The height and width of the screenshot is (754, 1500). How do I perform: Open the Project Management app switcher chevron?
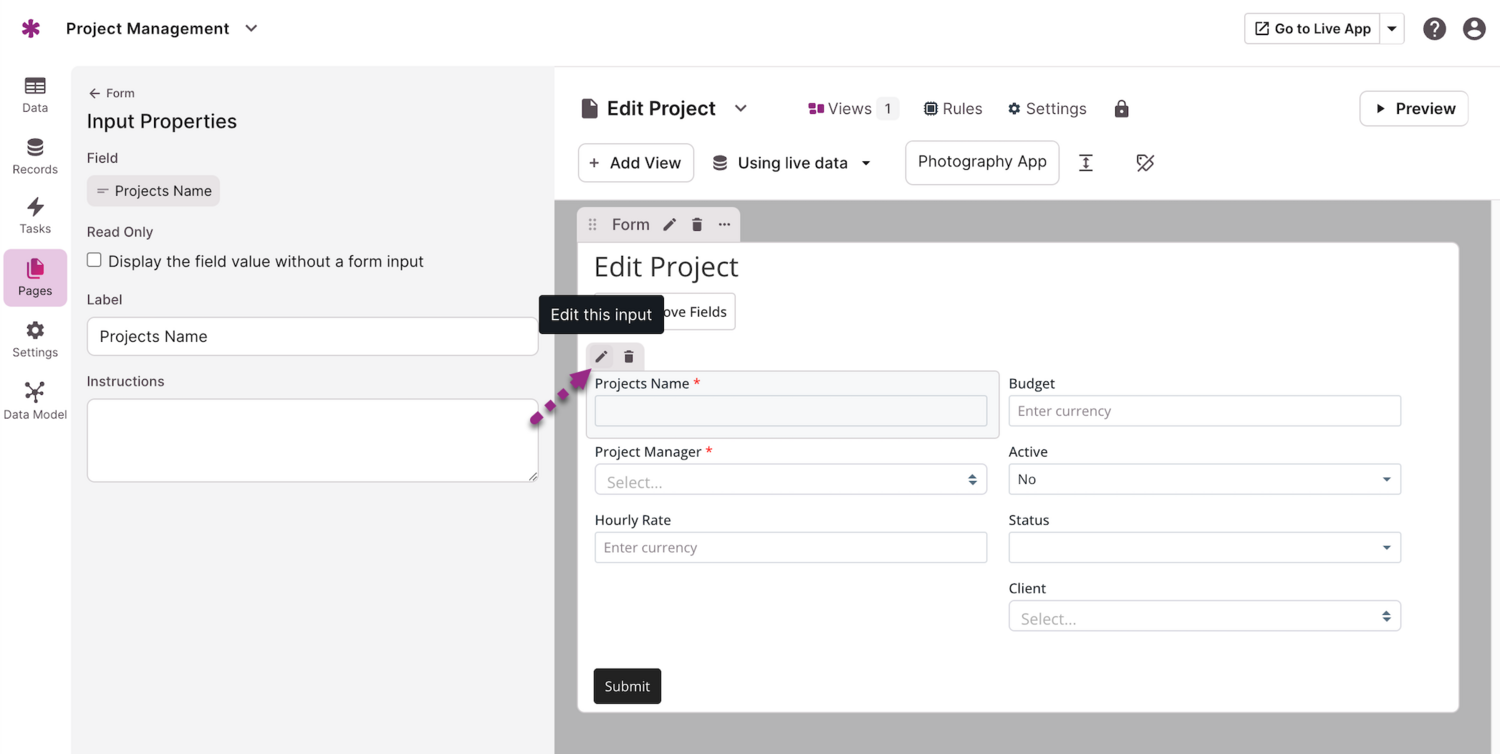(251, 29)
